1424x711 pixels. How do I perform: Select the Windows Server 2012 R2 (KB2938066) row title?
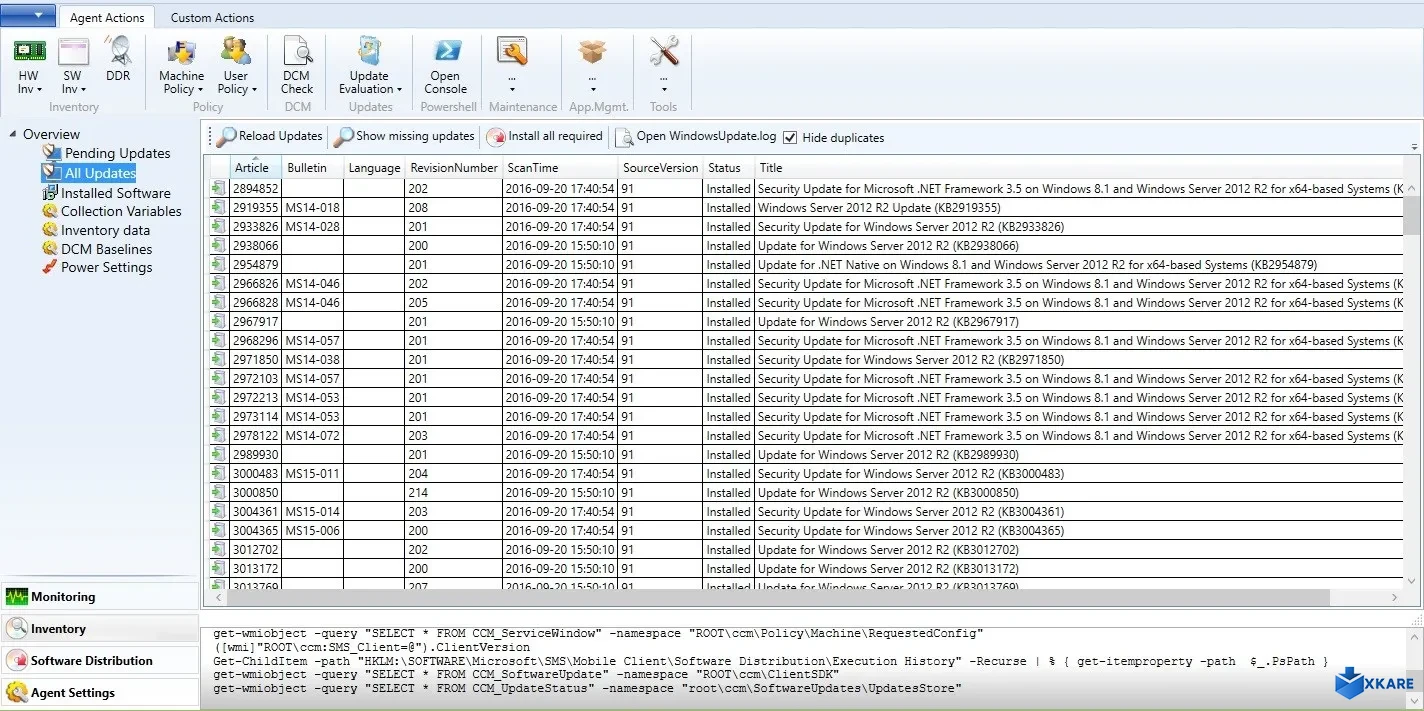point(888,246)
